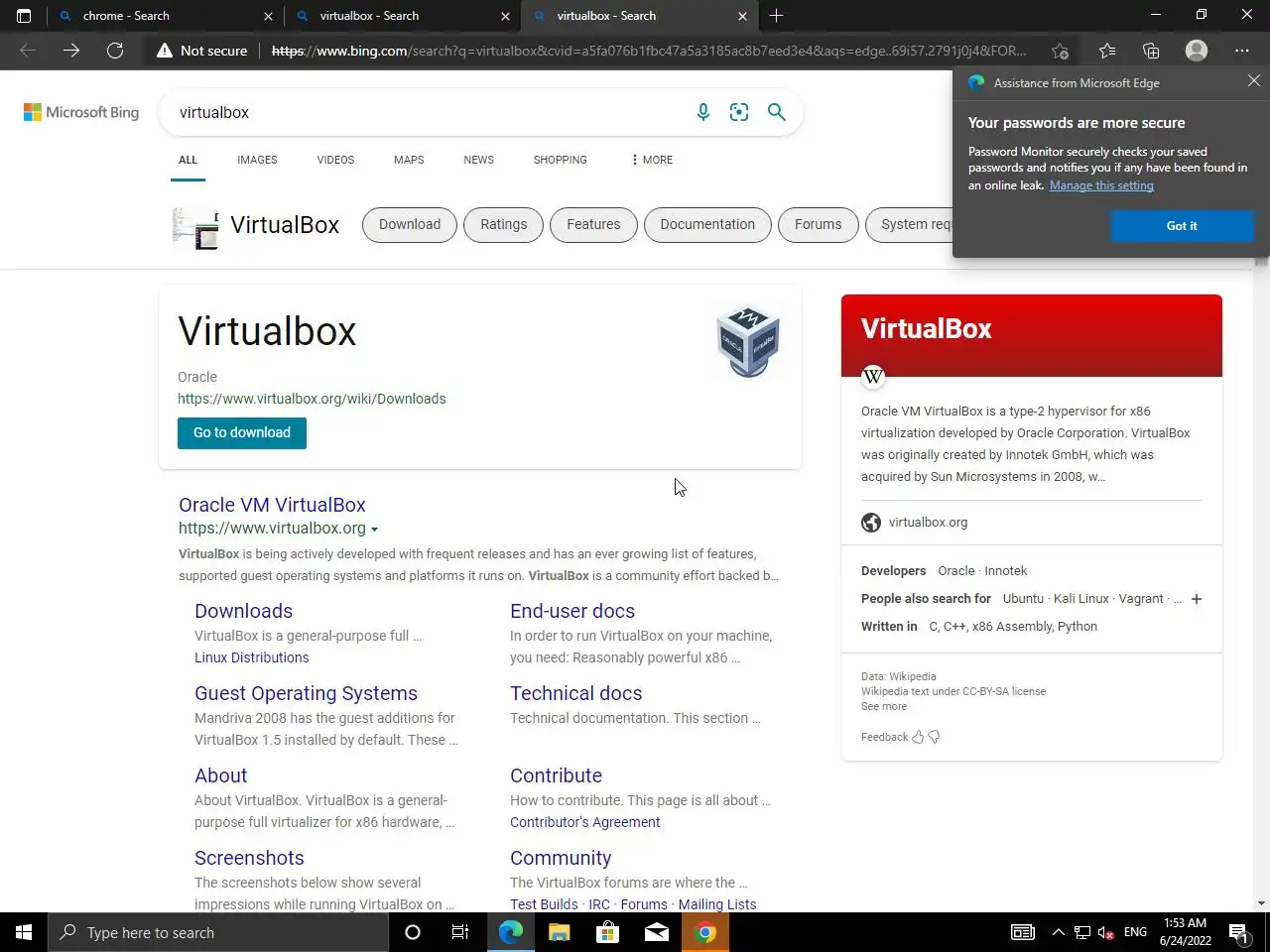This screenshot has width=1270, height=952.
Task: Click the Features pill button
Action: pos(593,224)
